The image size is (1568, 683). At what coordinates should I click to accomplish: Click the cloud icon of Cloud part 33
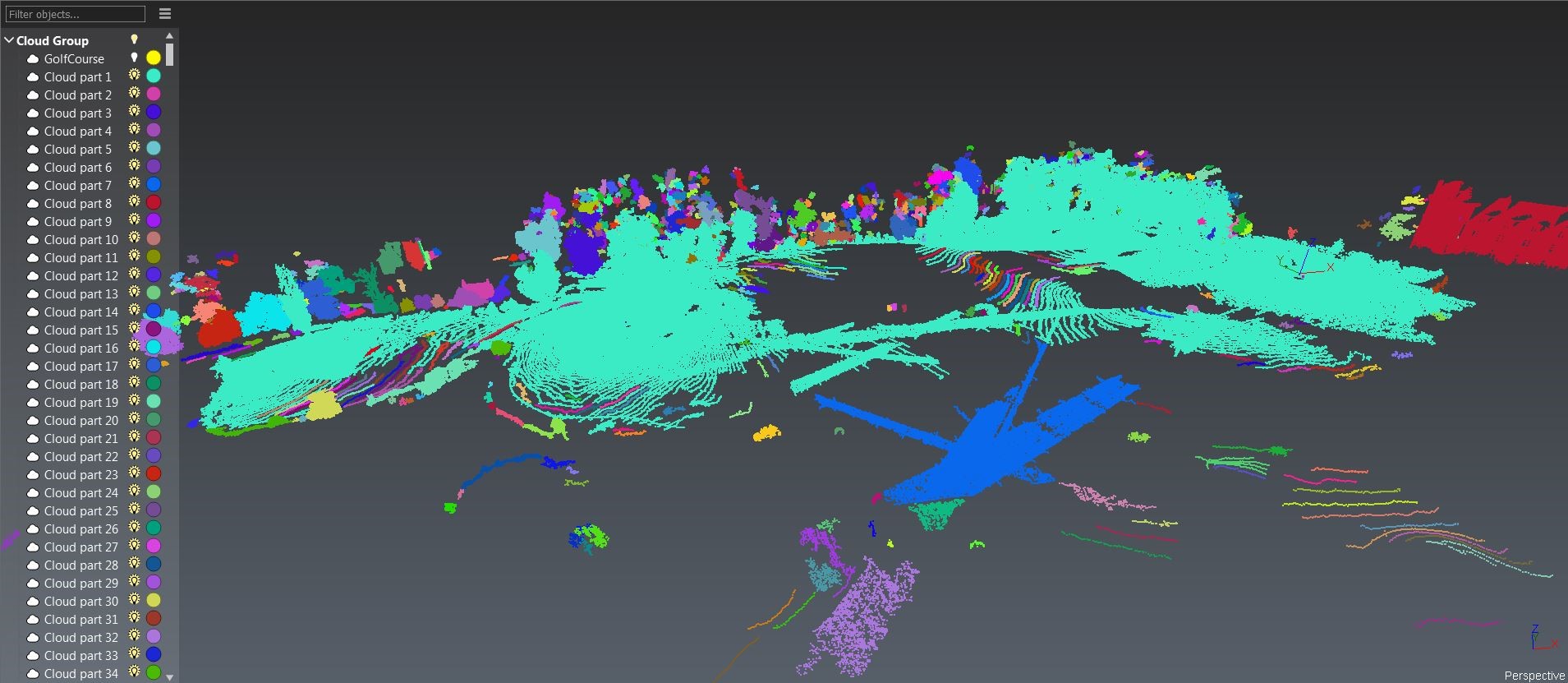[33, 656]
